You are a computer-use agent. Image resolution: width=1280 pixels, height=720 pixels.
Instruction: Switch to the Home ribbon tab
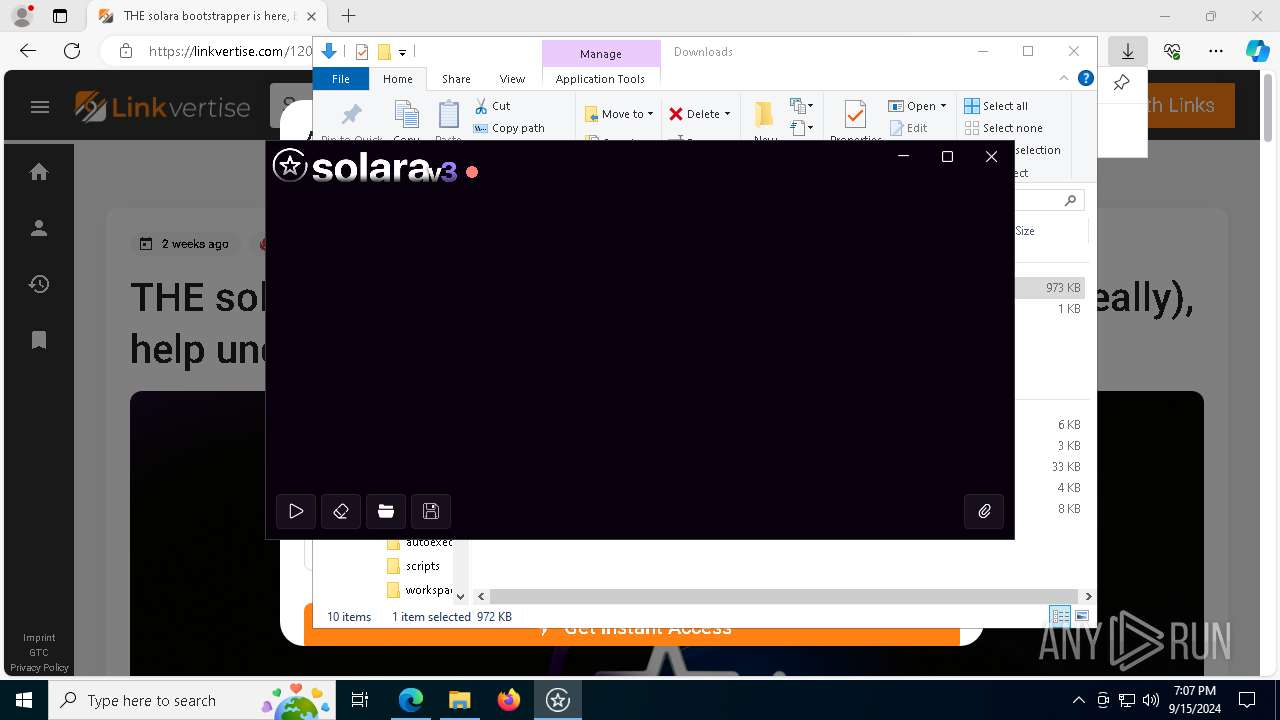coord(397,78)
